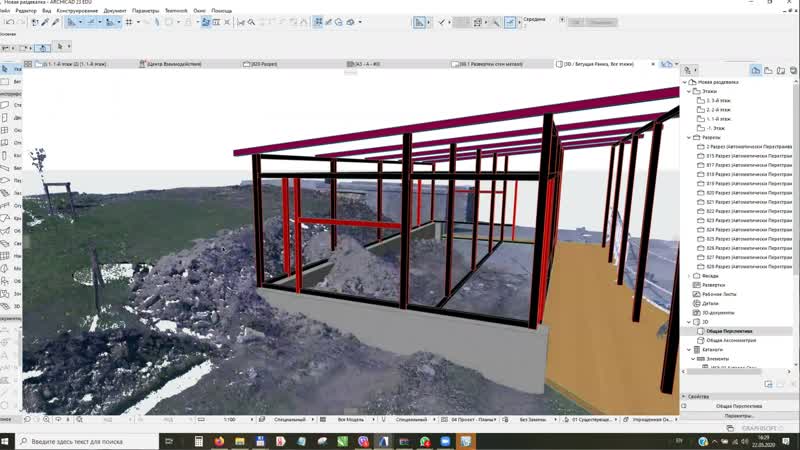Open the Документ menu
800x450 pixels.
tap(114, 10)
